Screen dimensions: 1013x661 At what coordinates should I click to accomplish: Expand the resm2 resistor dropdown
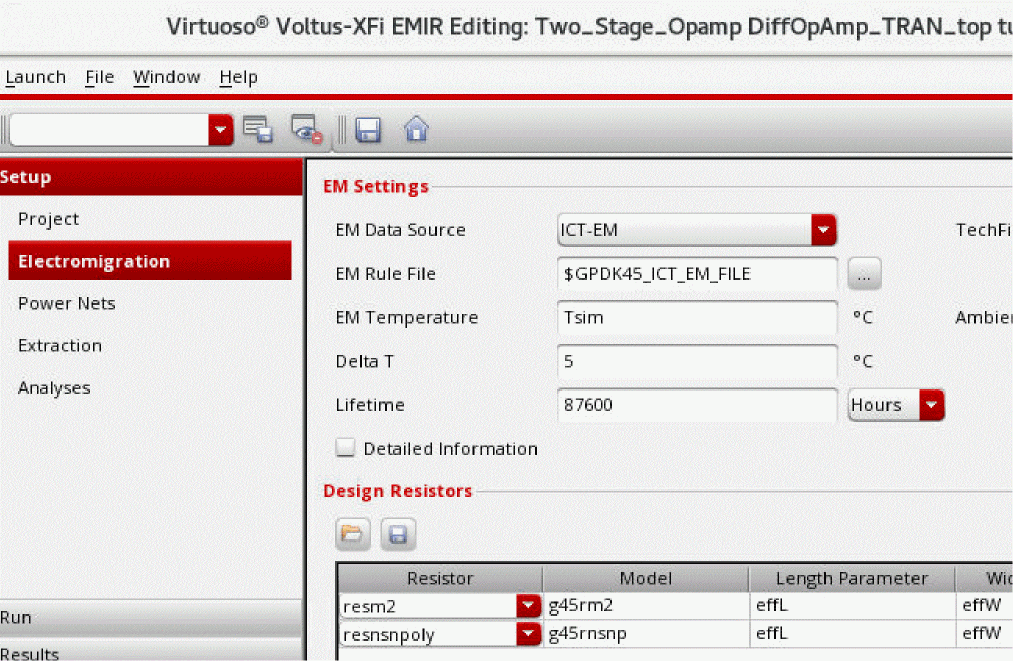coord(527,606)
